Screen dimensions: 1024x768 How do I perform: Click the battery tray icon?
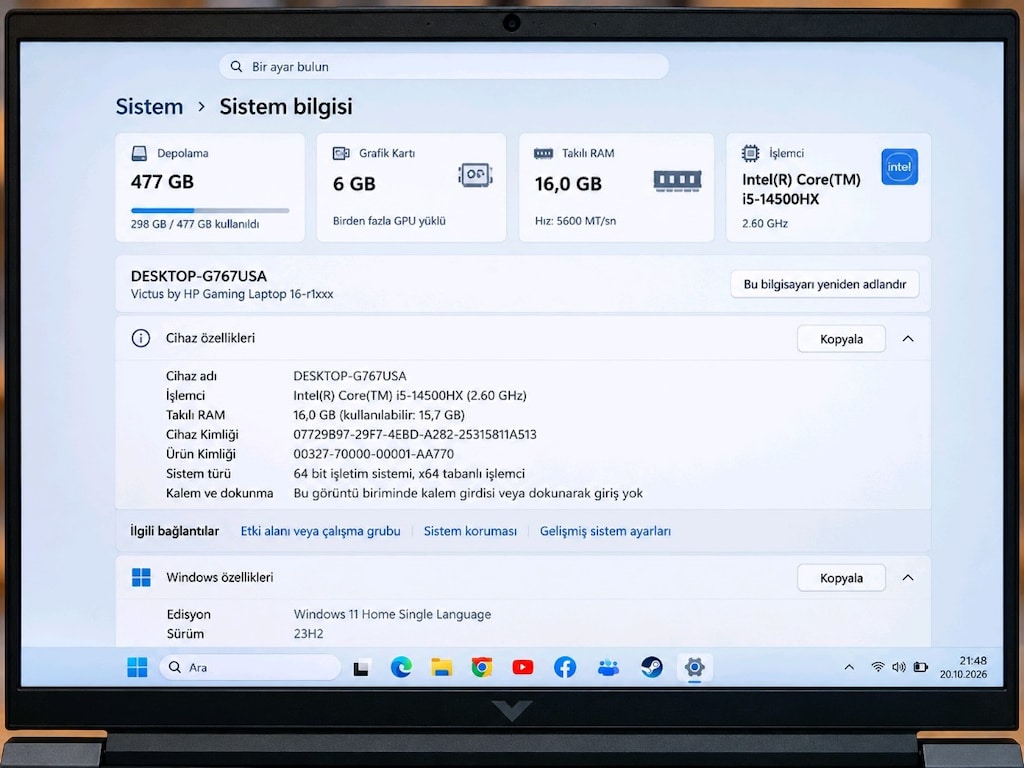coord(920,667)
